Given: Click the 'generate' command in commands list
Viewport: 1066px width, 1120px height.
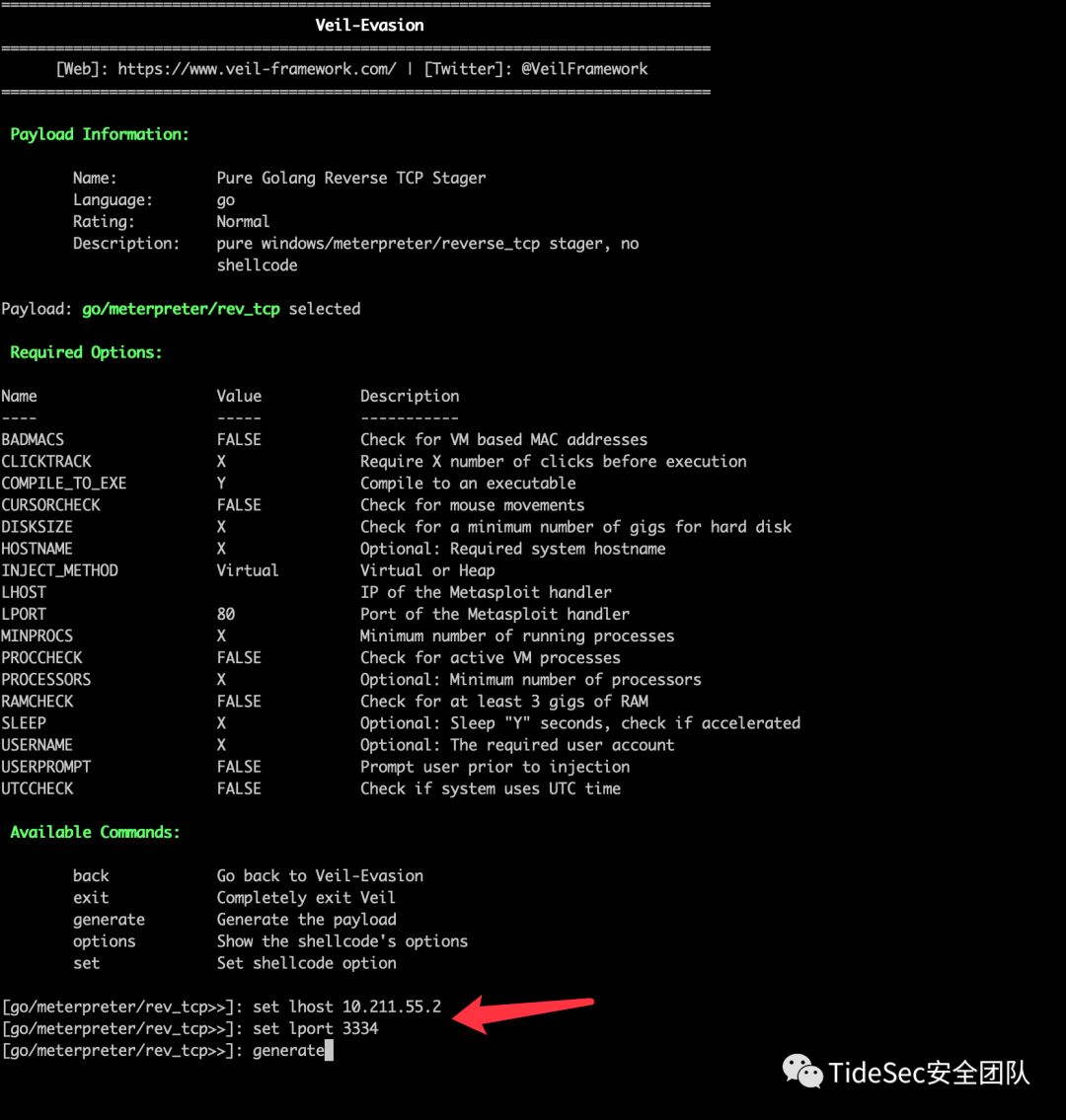Looking at the screenshot, I should (109, 920).
